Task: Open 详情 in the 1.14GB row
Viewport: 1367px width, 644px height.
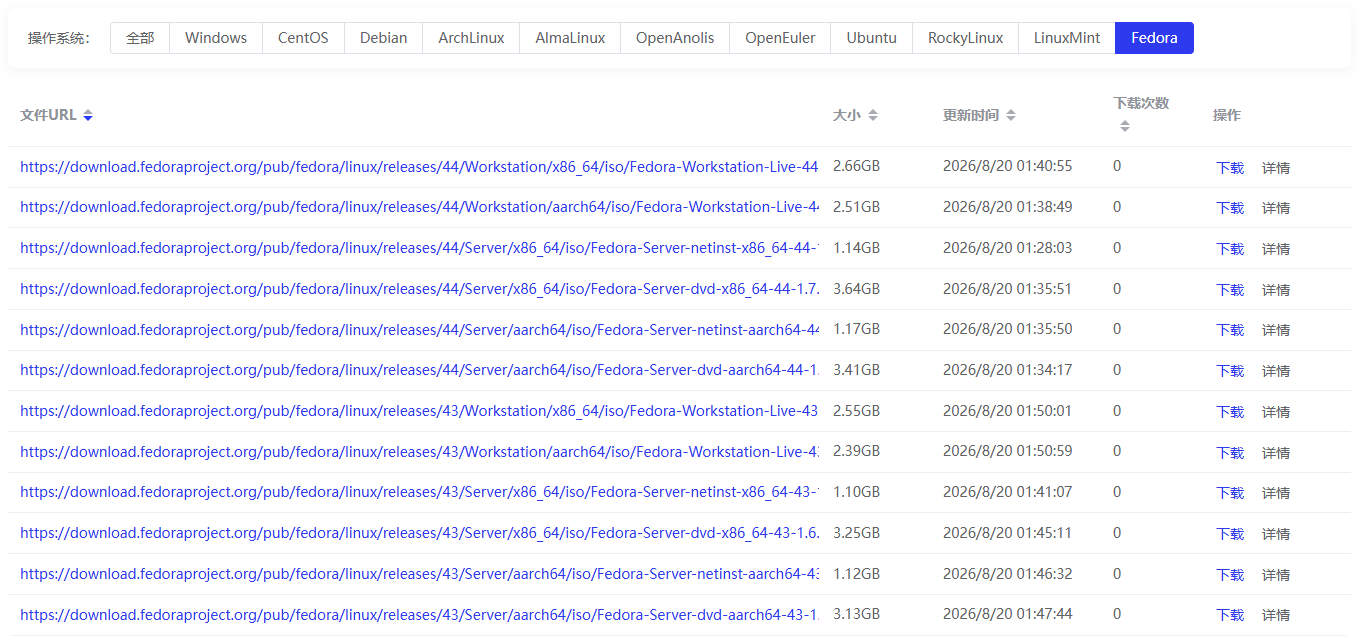Action: [x=1276, y=249]
